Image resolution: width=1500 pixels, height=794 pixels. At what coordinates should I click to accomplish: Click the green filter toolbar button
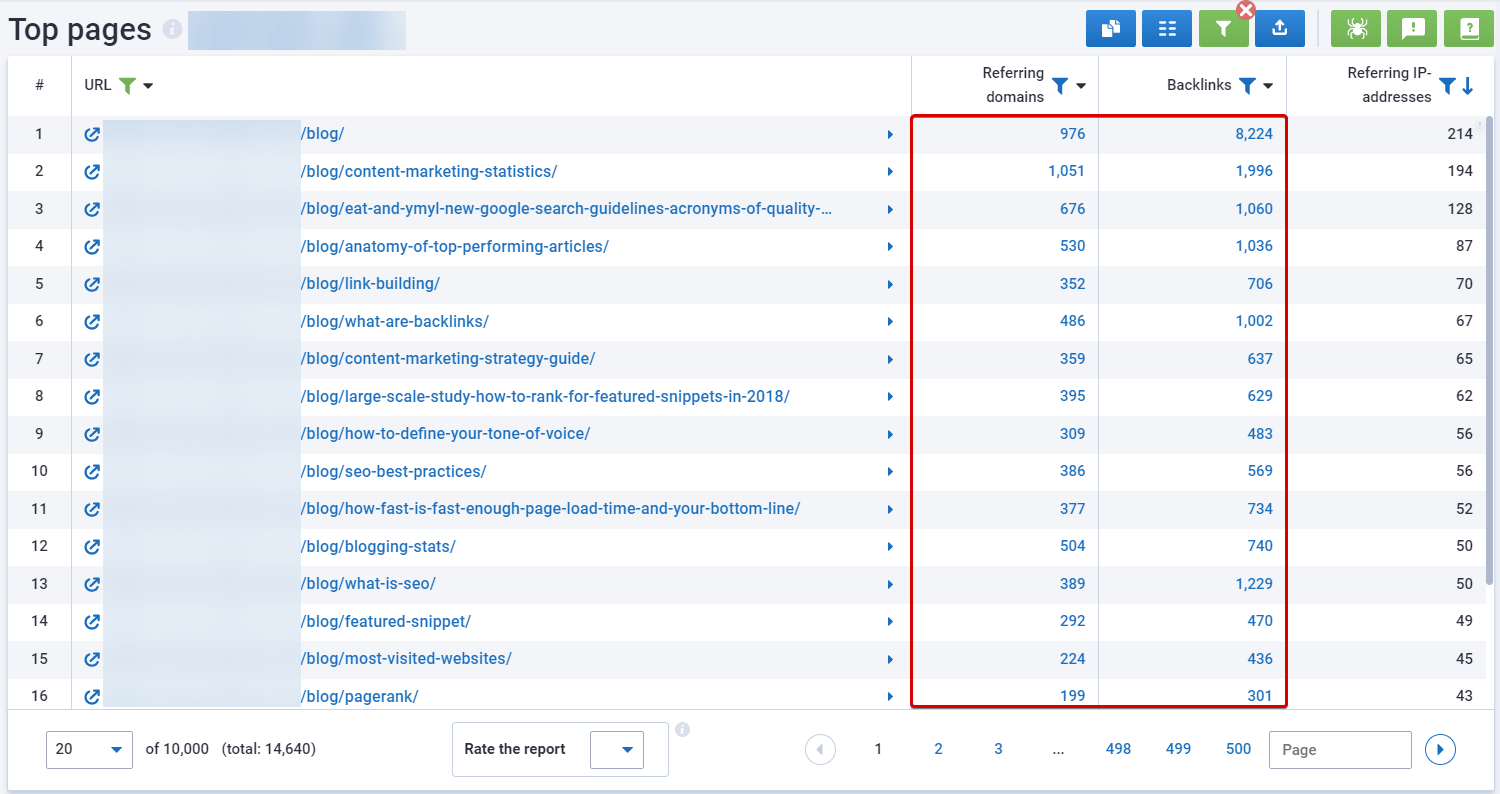coord(1224,29)
